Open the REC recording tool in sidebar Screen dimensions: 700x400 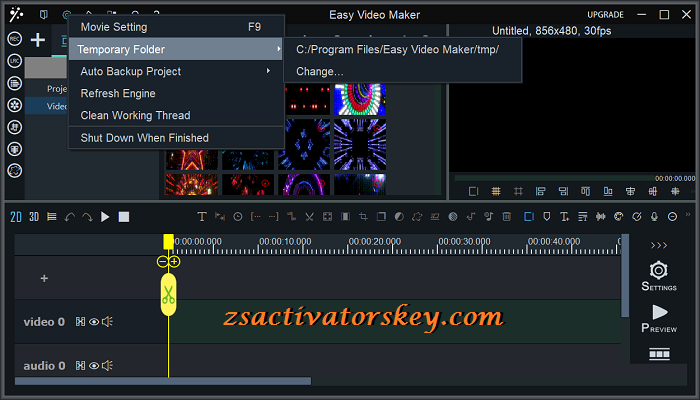click(x=15, y=39)
